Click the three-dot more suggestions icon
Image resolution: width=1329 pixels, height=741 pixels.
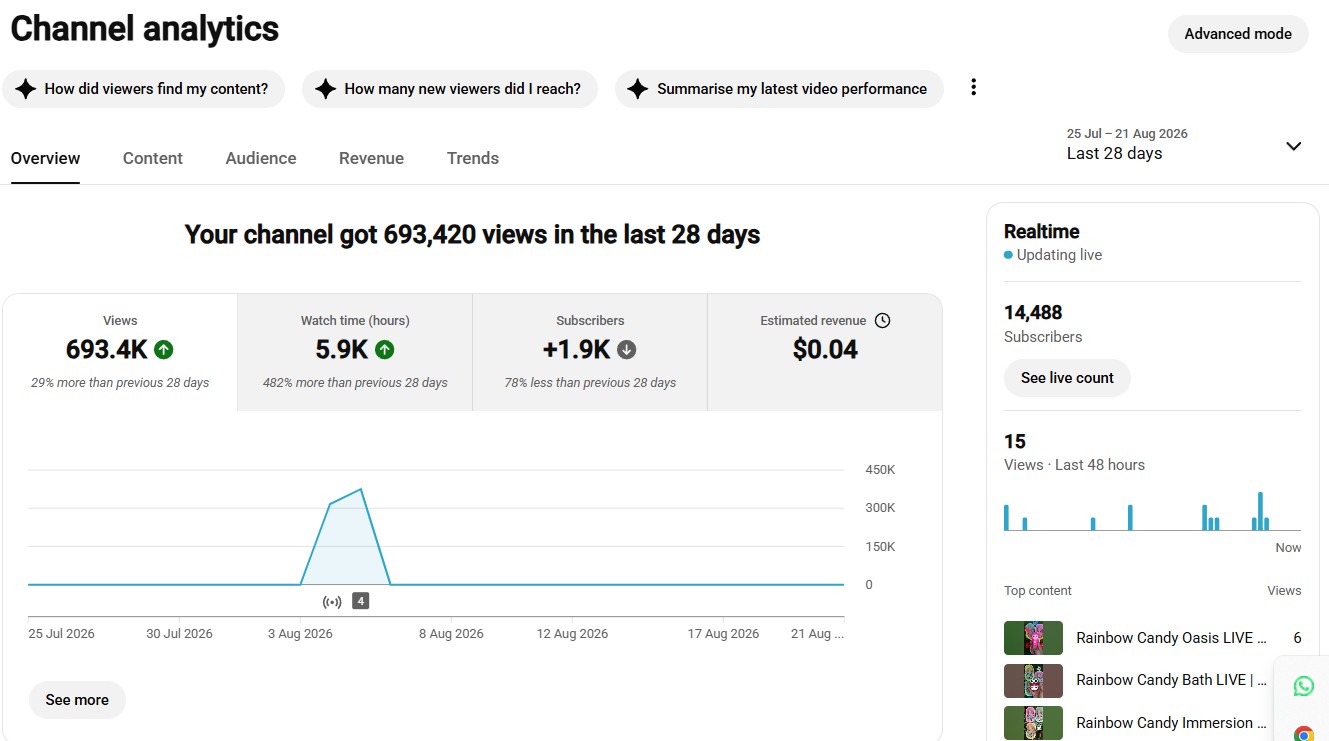[973, 88]
